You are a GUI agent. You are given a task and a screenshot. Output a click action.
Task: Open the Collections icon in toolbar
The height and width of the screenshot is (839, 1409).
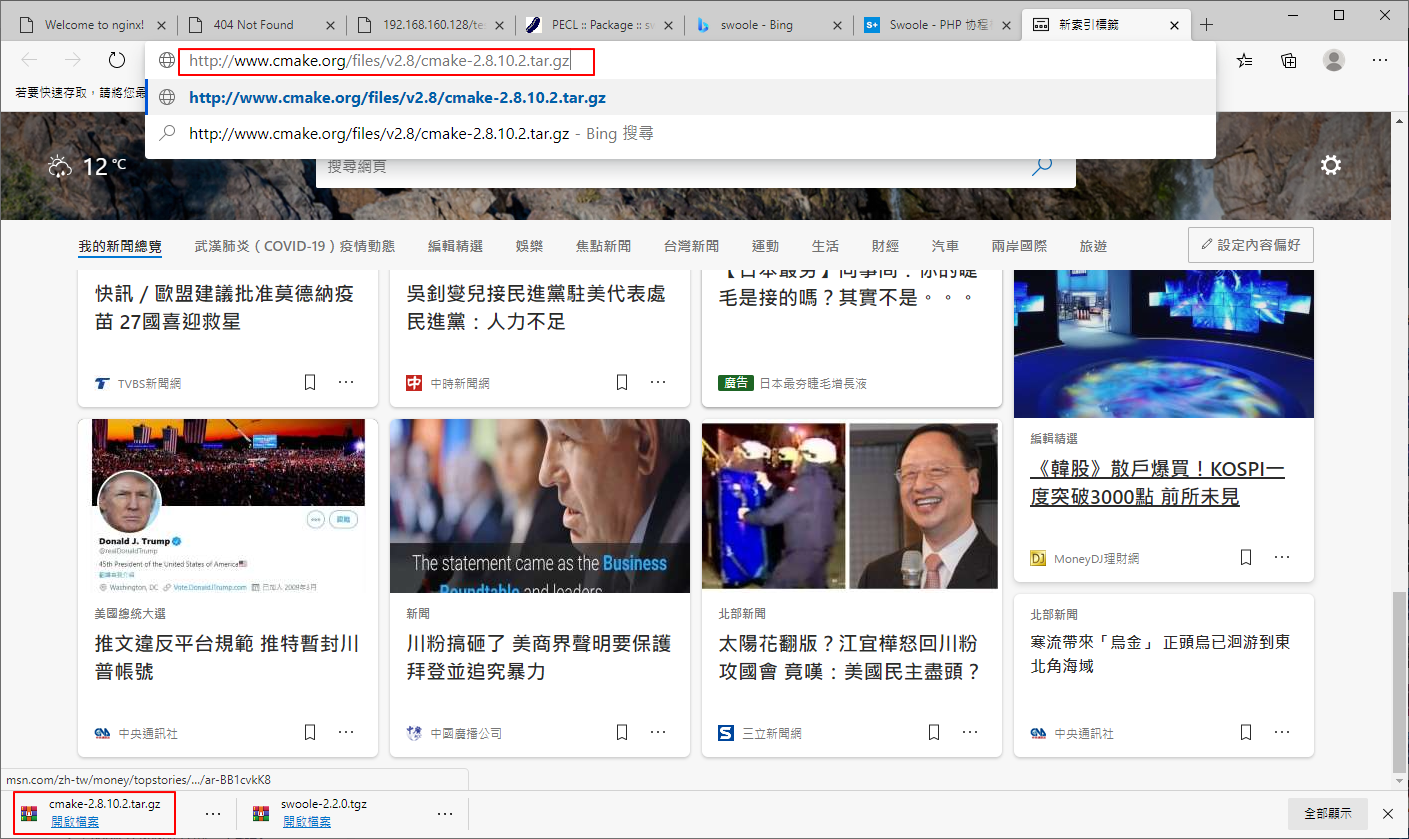coord(1289,60)
